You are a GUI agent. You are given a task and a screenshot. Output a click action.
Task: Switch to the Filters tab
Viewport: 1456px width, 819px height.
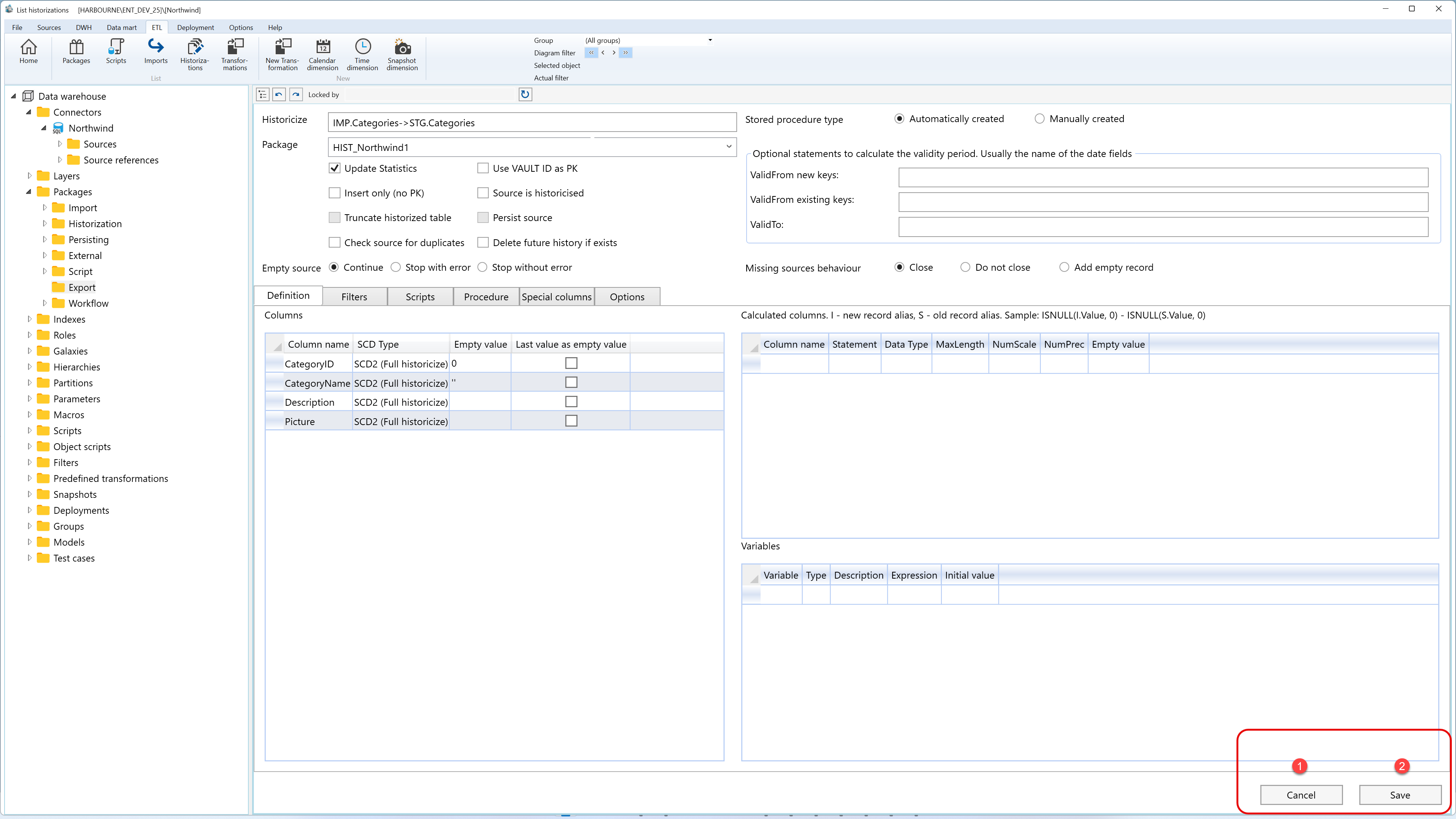point(355,297)
